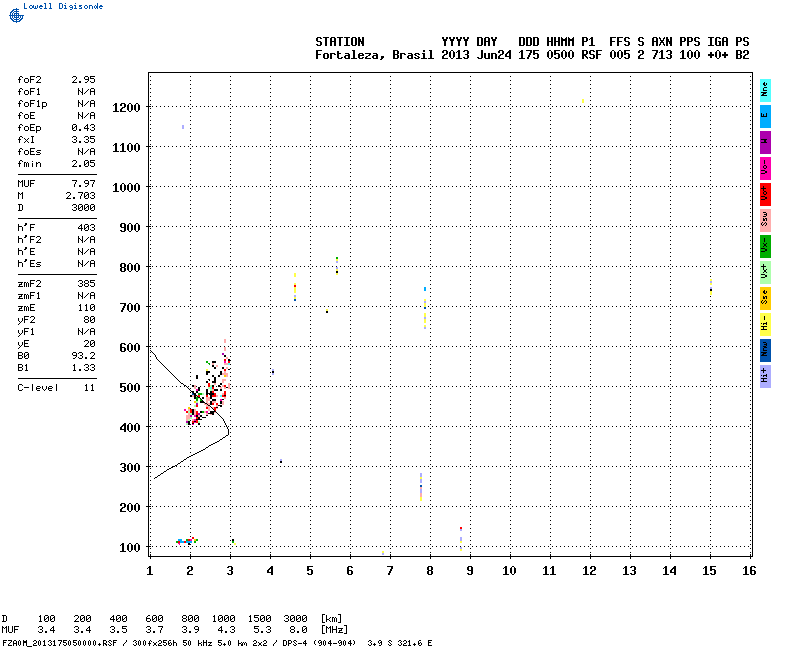Click the 1500 km distance in the bottom table

[x=259, y=619]
